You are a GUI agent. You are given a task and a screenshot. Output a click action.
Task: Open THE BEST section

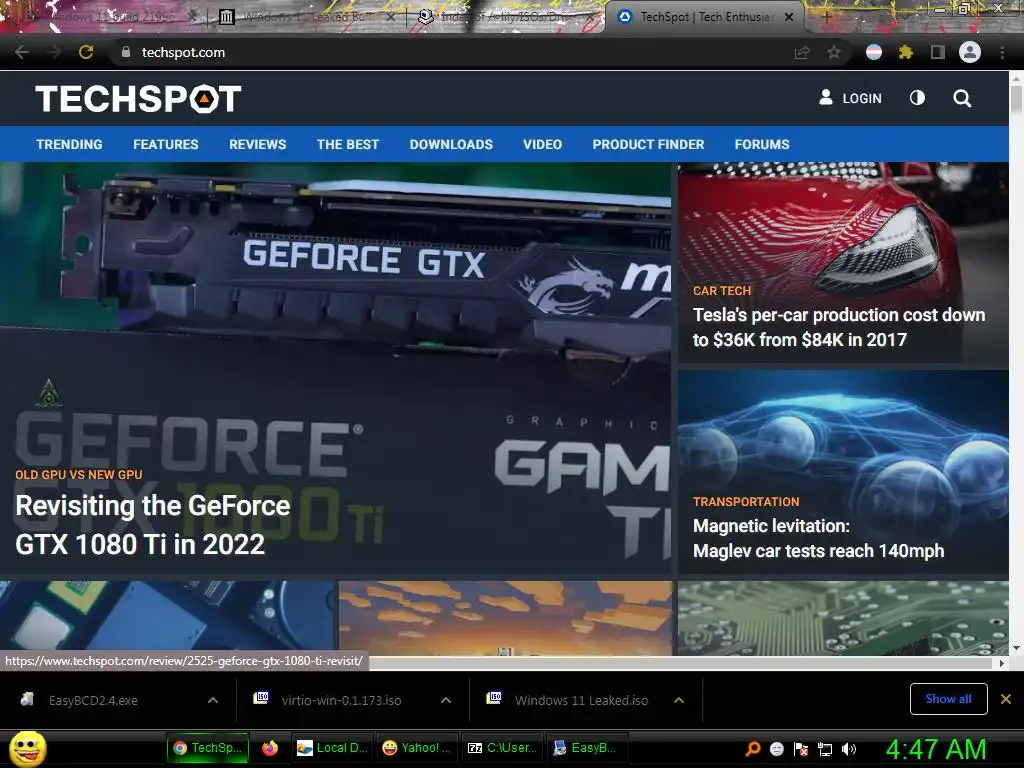pyautogui.click(x=348, y=144)
